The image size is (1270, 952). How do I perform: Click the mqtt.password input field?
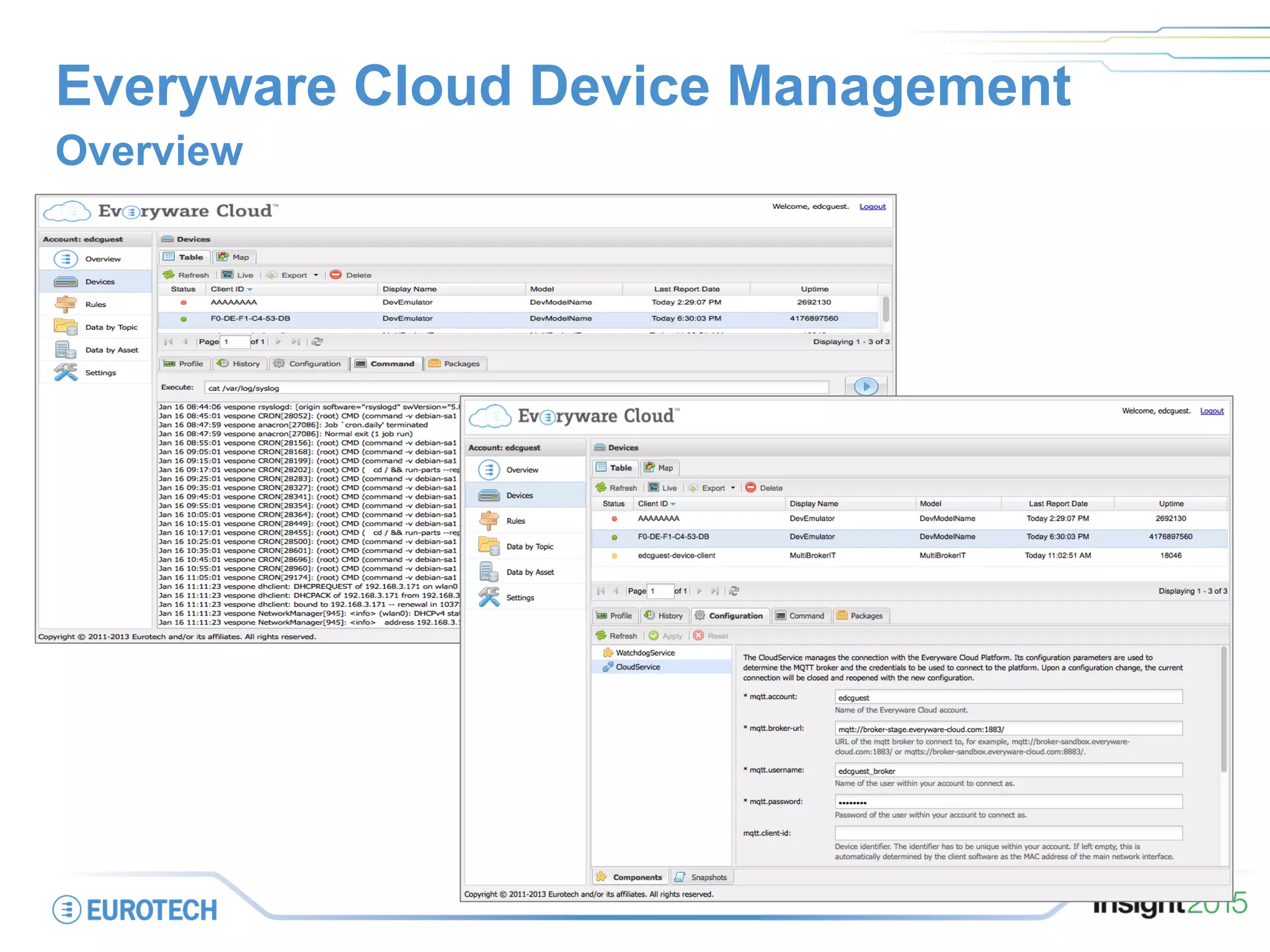(1008, 802)
